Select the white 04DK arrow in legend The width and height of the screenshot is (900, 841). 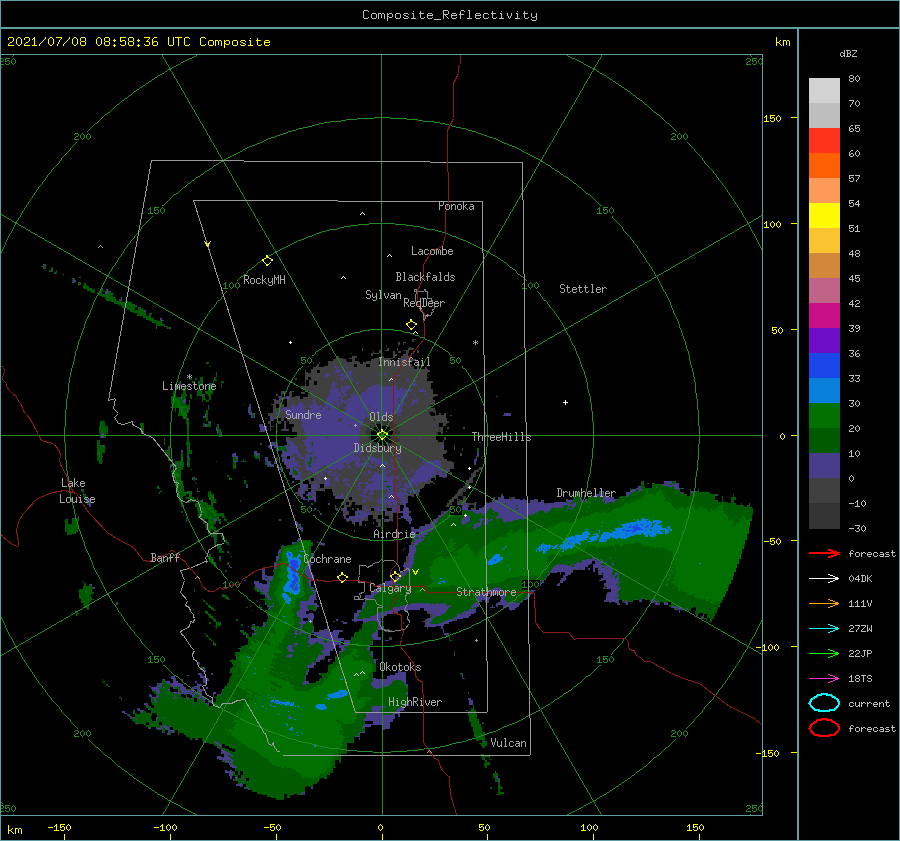pyautogui.click(x=824, y=578)
